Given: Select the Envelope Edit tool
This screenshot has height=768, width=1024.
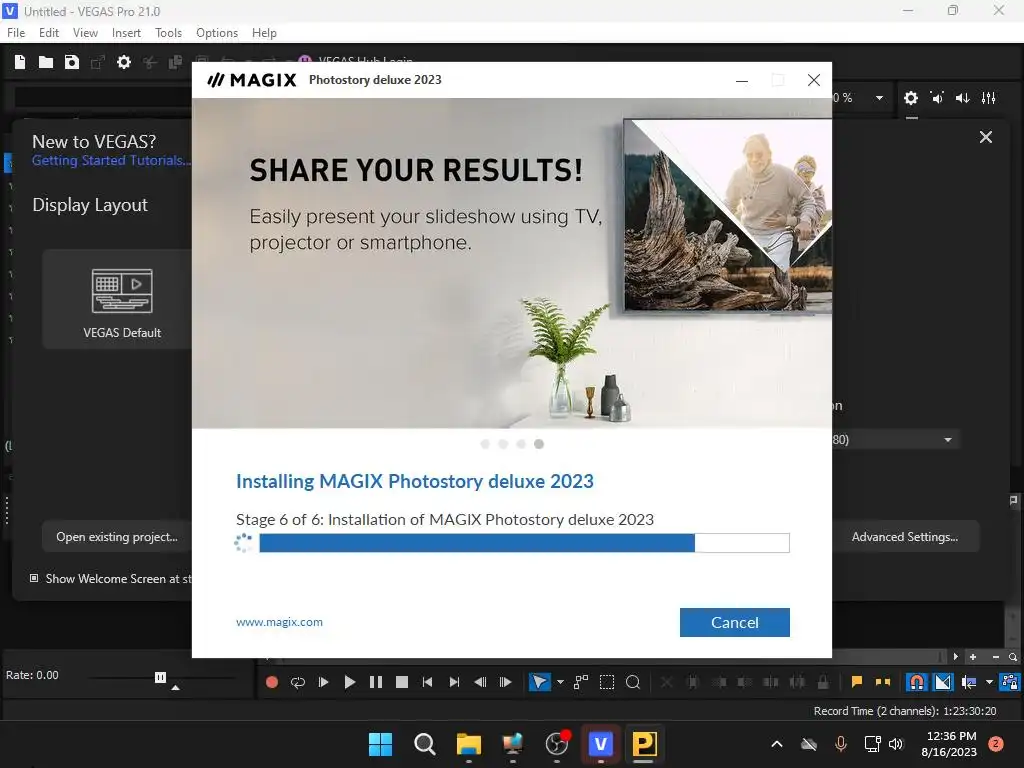Looking at the screenshot, I should click(x=581, y=682).
